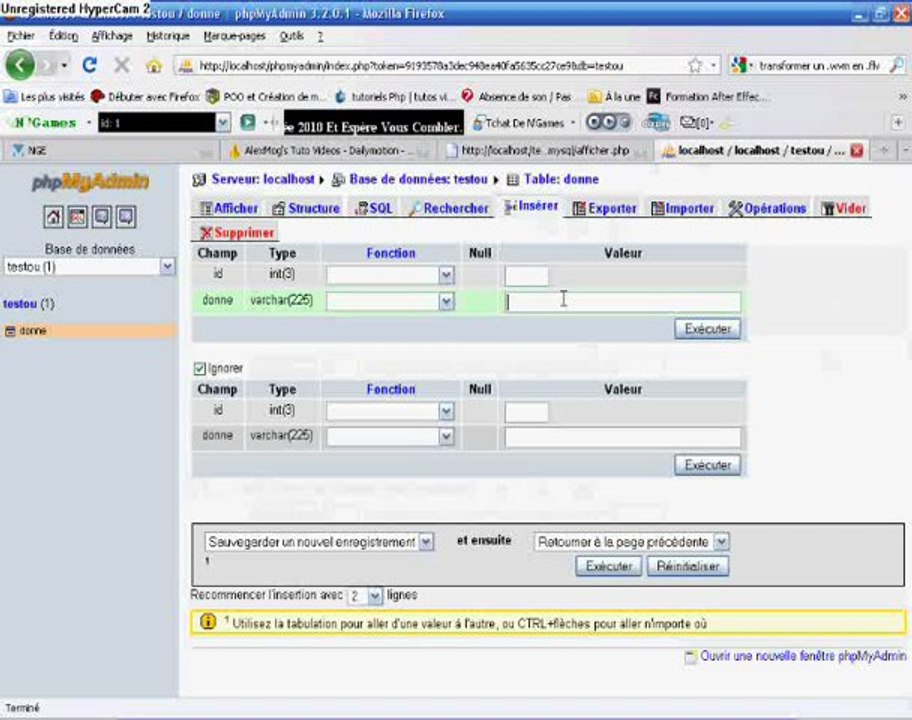Click the Supprimer red X option
Screen dimensions: 912x720
click(237, 232)
